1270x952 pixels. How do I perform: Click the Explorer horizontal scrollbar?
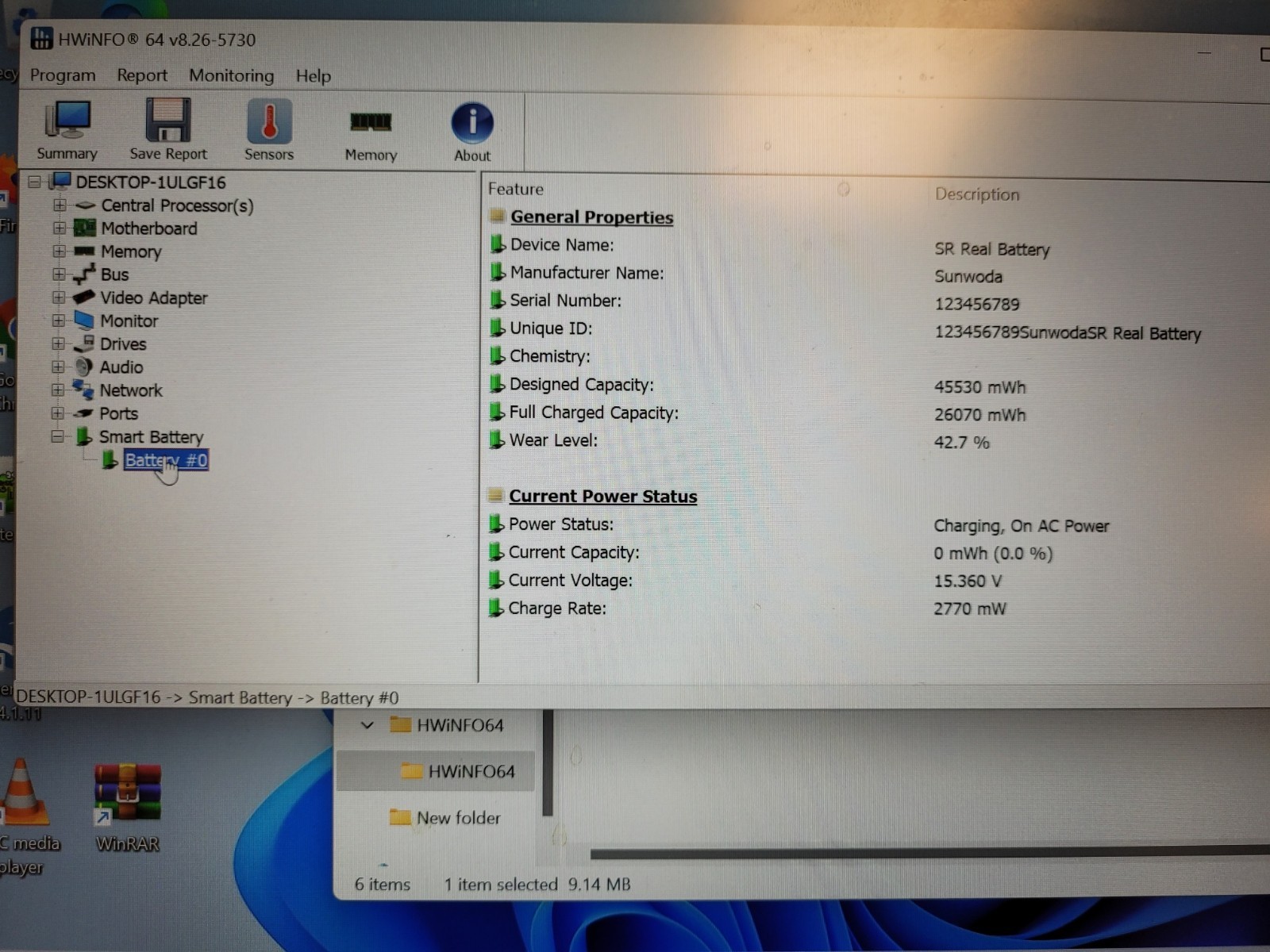[929, 854]
